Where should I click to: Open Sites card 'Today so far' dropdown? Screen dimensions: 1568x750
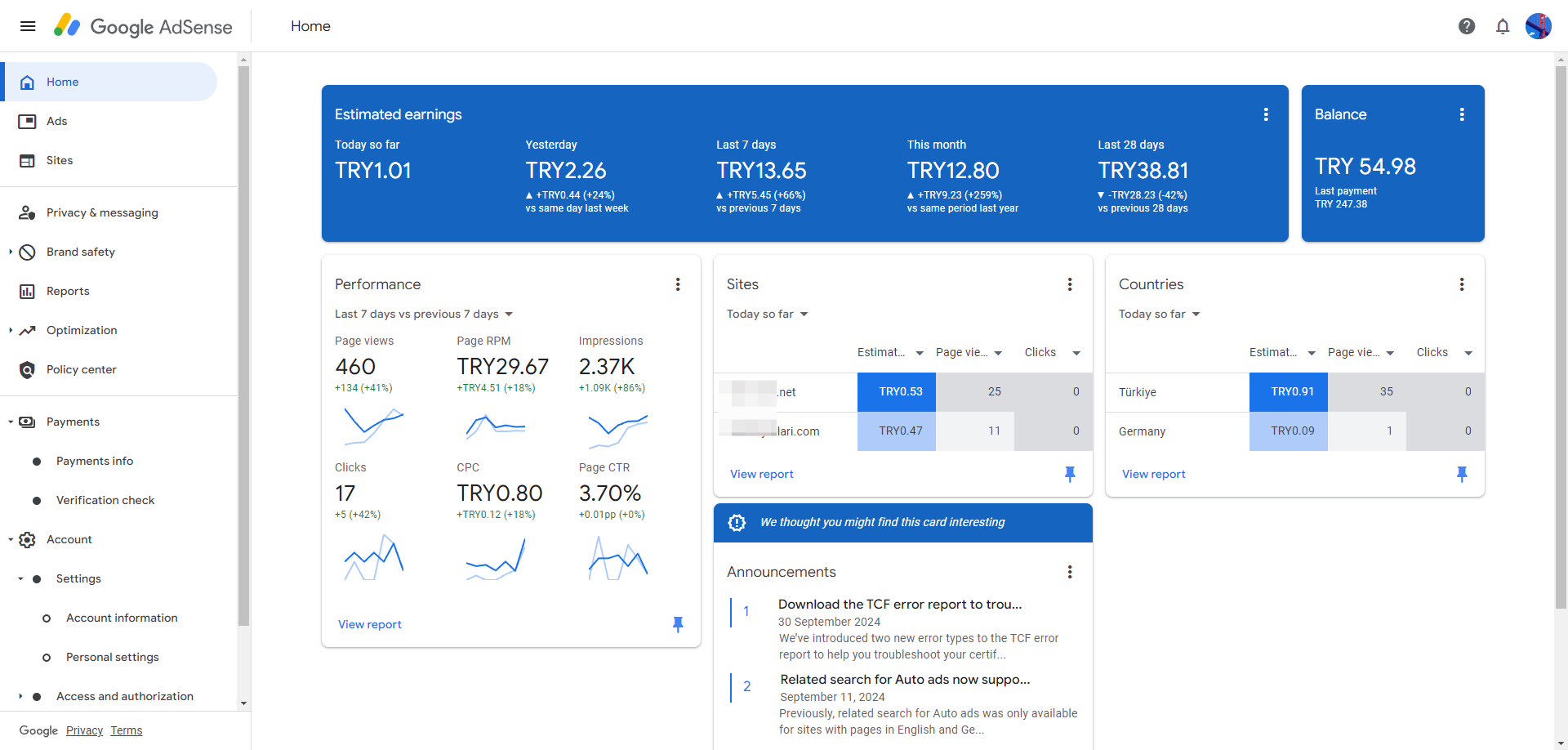pyautogui.click(x=768, y=314)
